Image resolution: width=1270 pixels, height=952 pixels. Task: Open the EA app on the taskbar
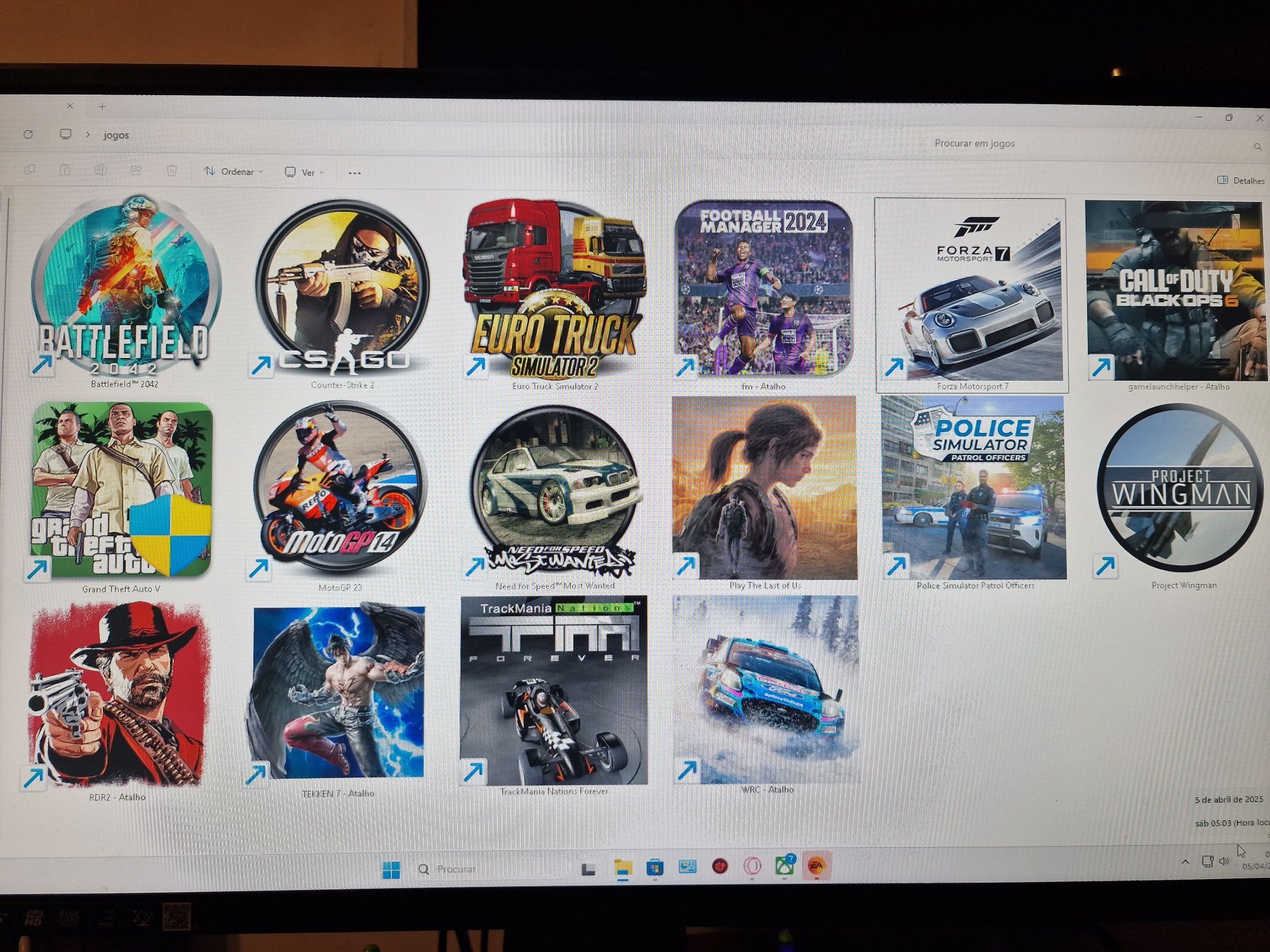[x=816, y=866]
